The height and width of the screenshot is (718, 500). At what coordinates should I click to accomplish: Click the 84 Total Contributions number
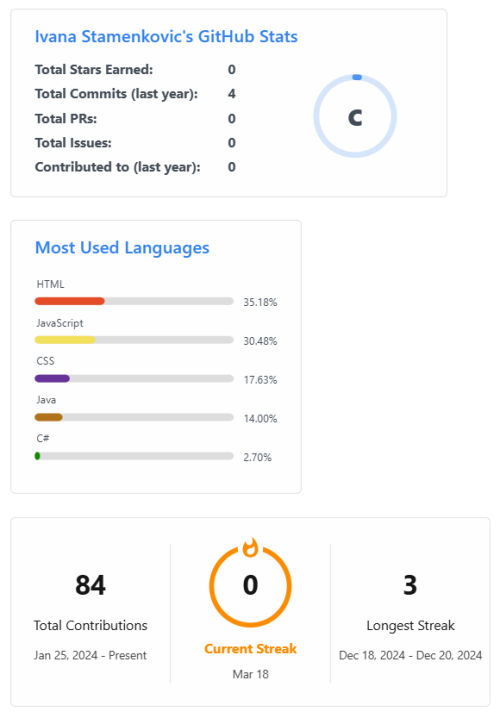pyautogui.click(x=91, y=585)
